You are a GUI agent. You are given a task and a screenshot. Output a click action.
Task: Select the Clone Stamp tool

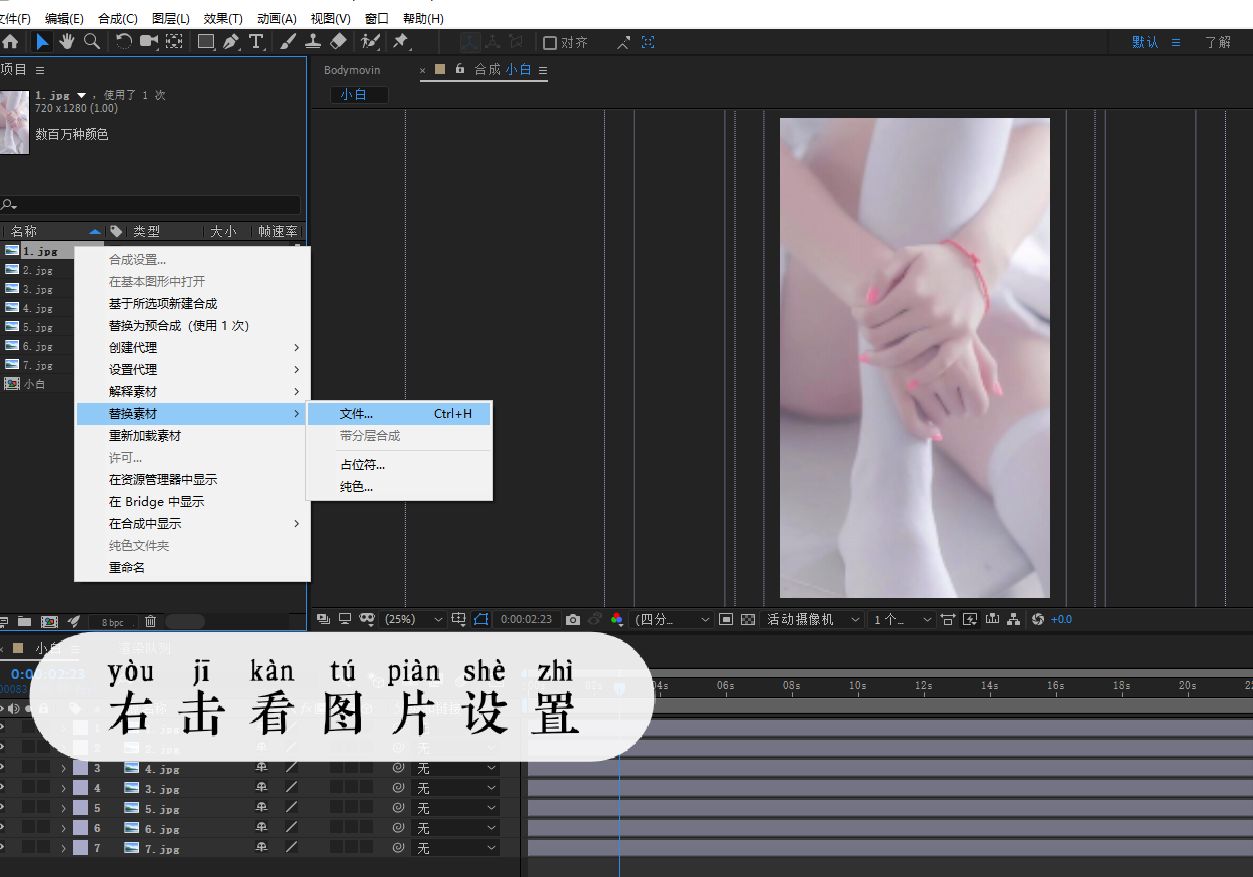313,42
